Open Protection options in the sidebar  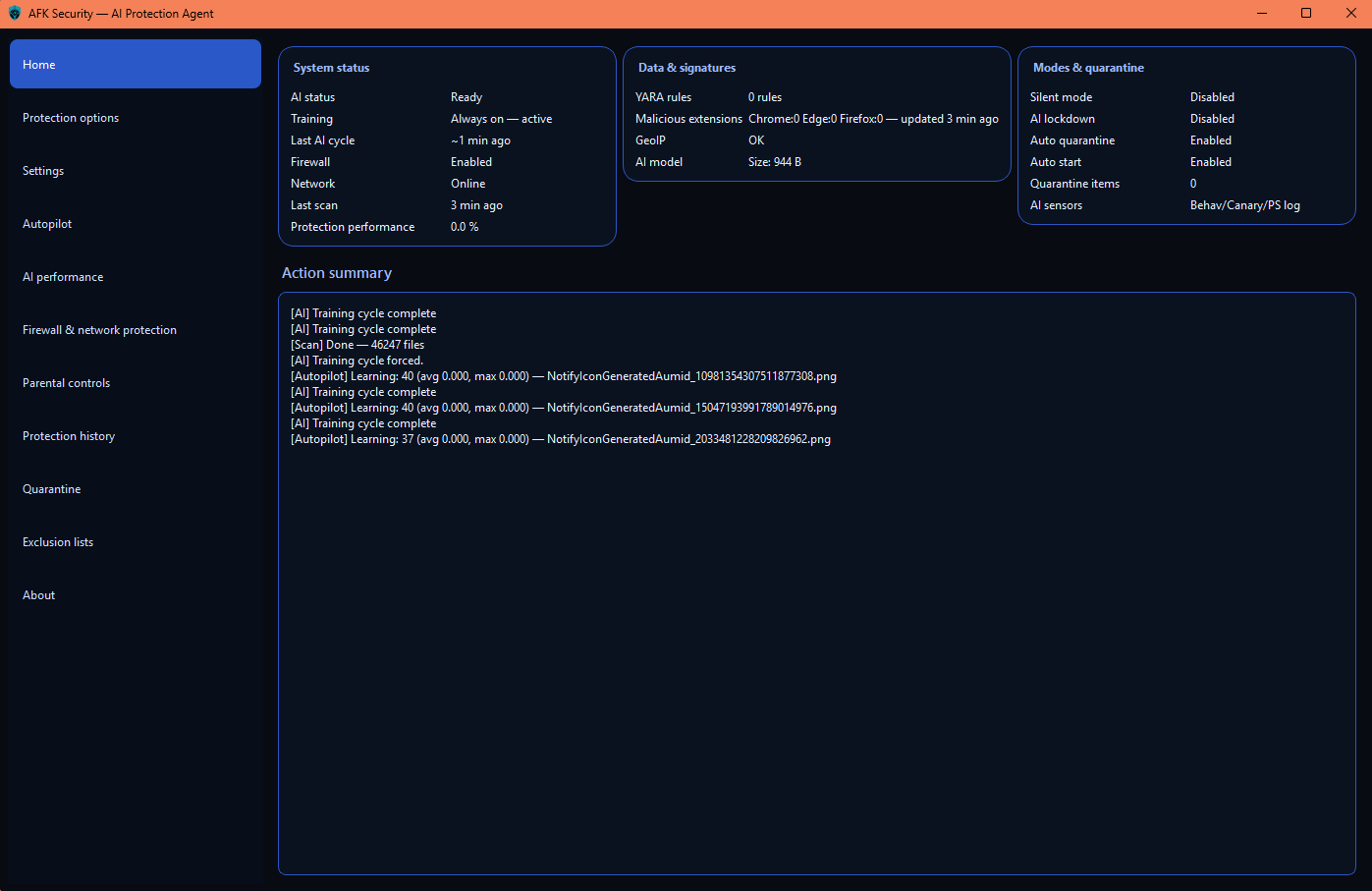tap(71, 118)
